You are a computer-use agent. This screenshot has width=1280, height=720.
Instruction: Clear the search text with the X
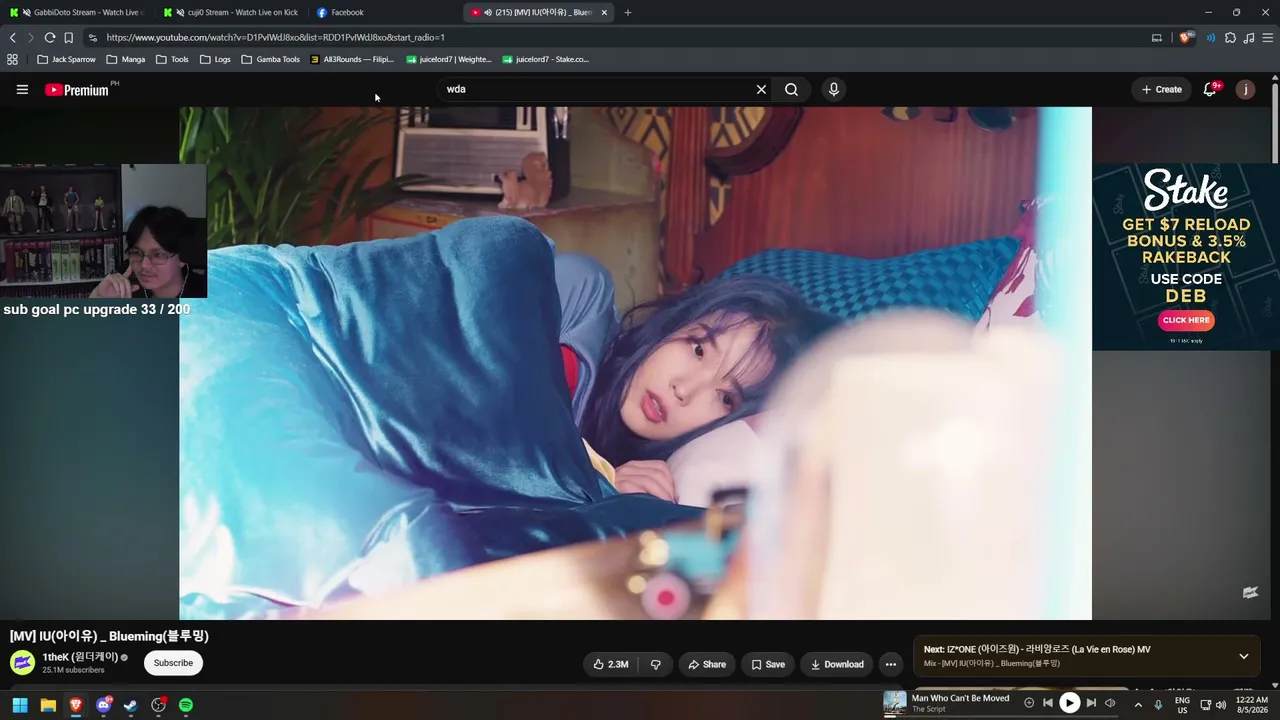[x=761, y=89]
